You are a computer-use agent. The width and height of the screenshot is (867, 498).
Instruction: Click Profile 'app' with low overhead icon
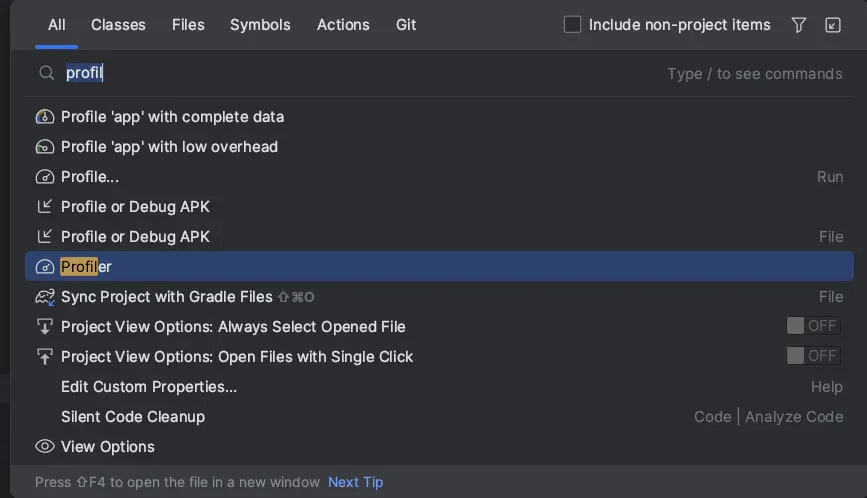coord(45,147)
